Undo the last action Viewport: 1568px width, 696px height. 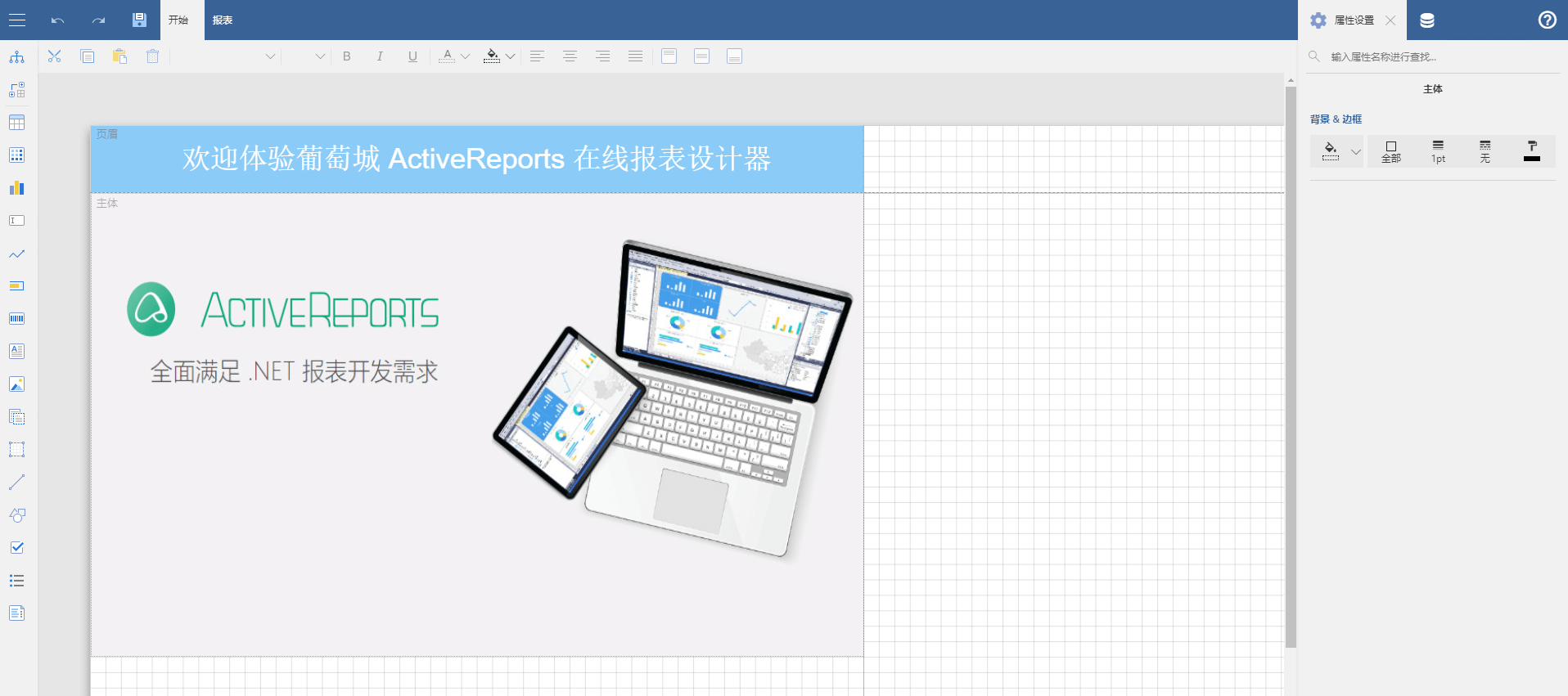click(x=57, y=20)
